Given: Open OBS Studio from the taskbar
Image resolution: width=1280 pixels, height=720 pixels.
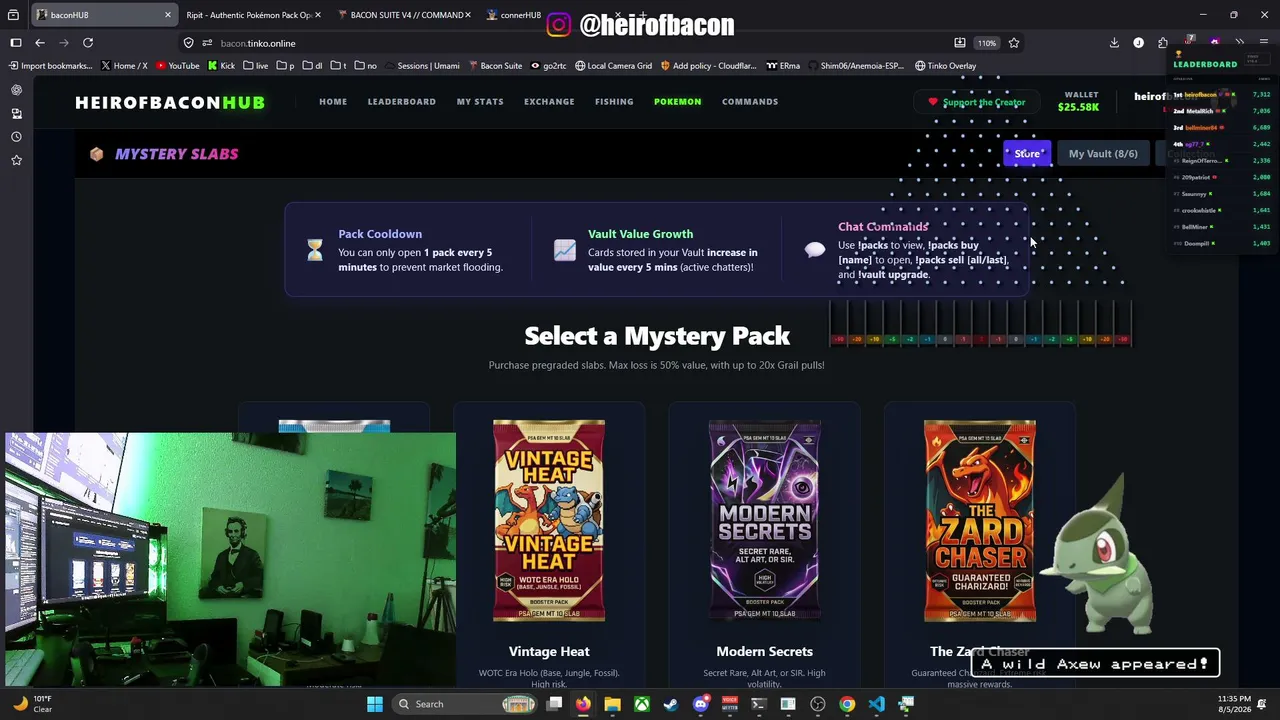Looking at the screenshot, I should 818,704.
